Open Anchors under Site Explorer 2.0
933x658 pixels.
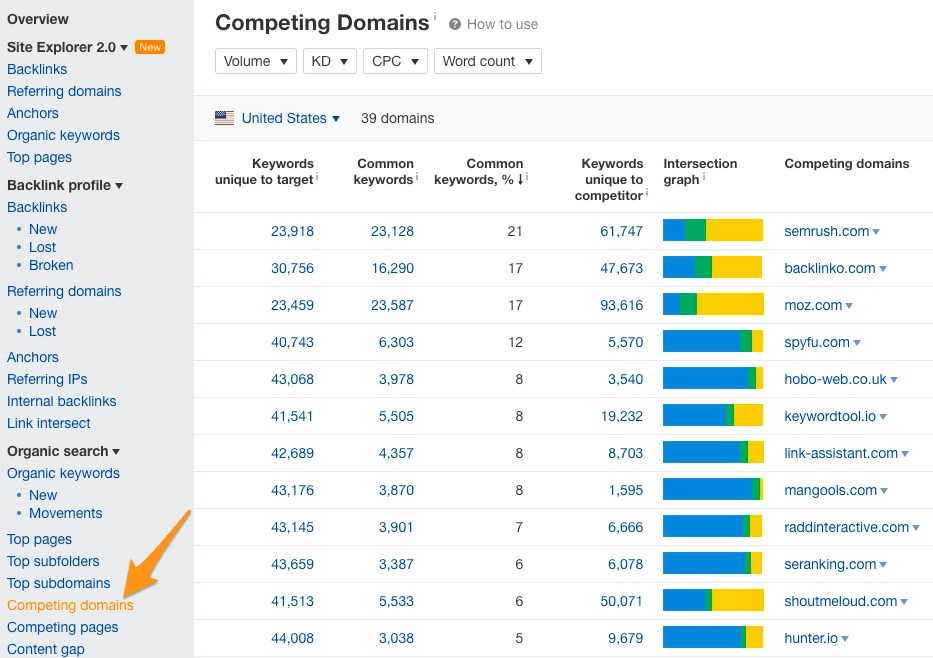[x=33, y=113]
